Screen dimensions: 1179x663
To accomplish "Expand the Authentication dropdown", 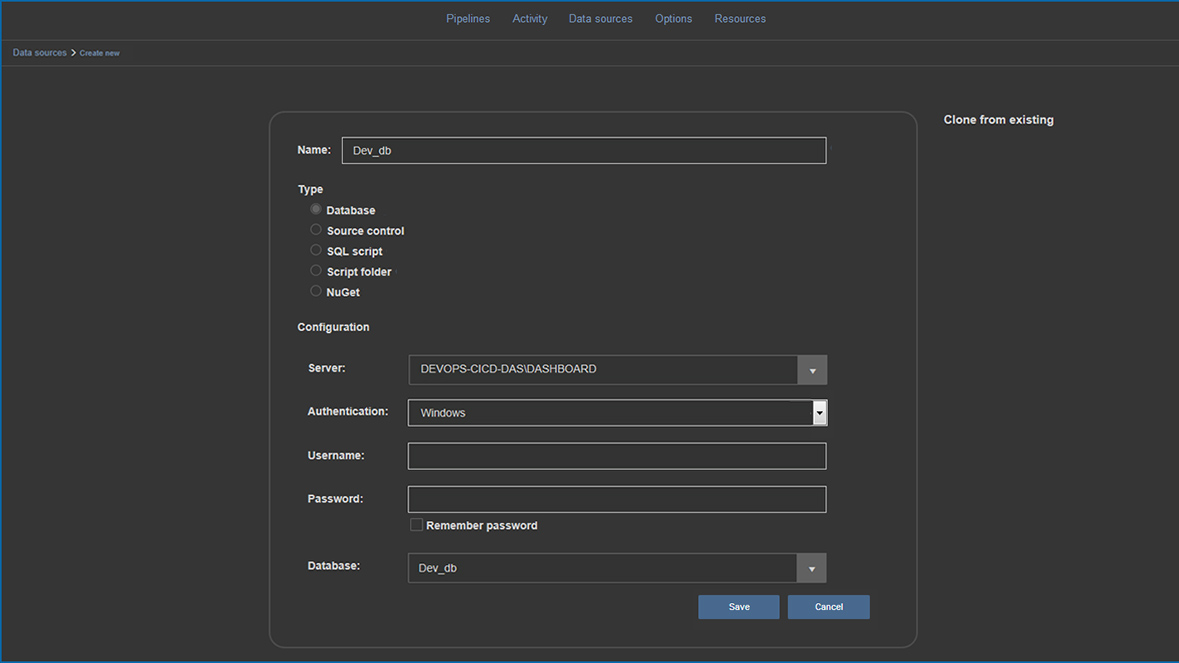I will tap(819, 412).
